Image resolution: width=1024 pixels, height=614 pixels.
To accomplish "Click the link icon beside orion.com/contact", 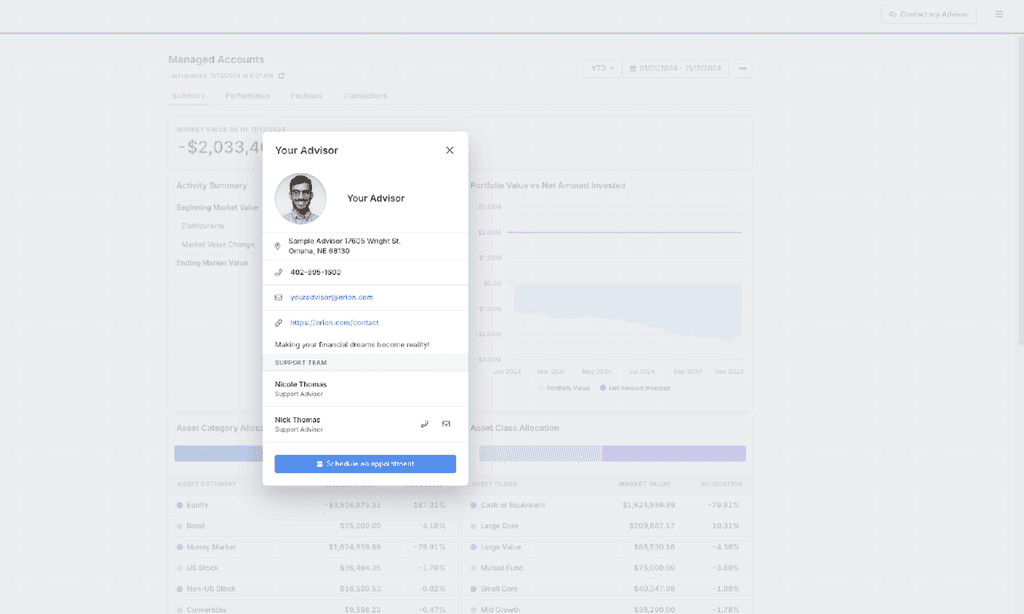I will [278, 323].
